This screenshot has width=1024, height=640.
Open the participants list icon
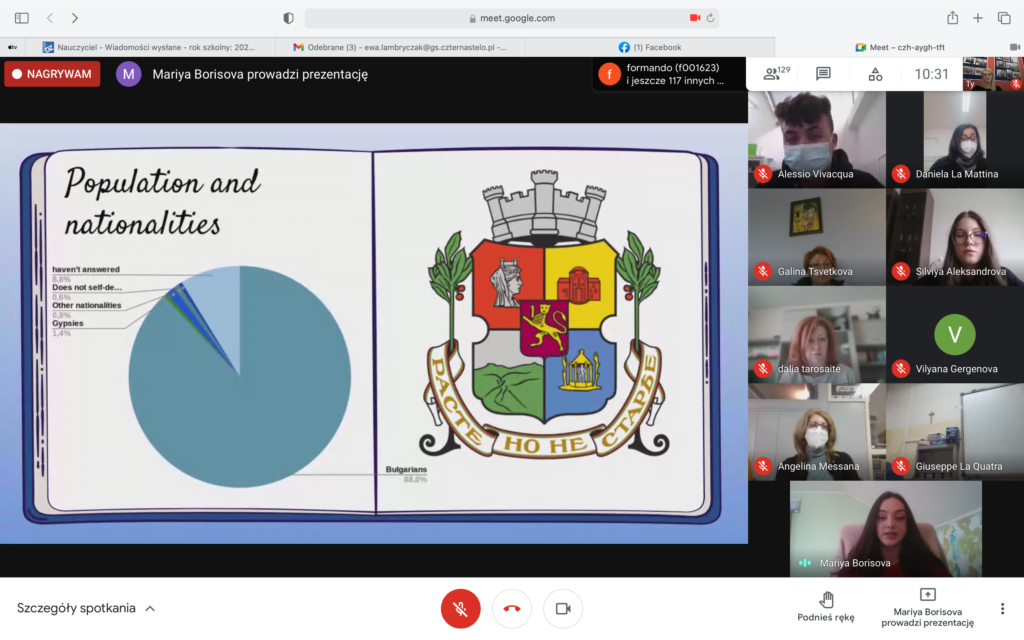771,74
